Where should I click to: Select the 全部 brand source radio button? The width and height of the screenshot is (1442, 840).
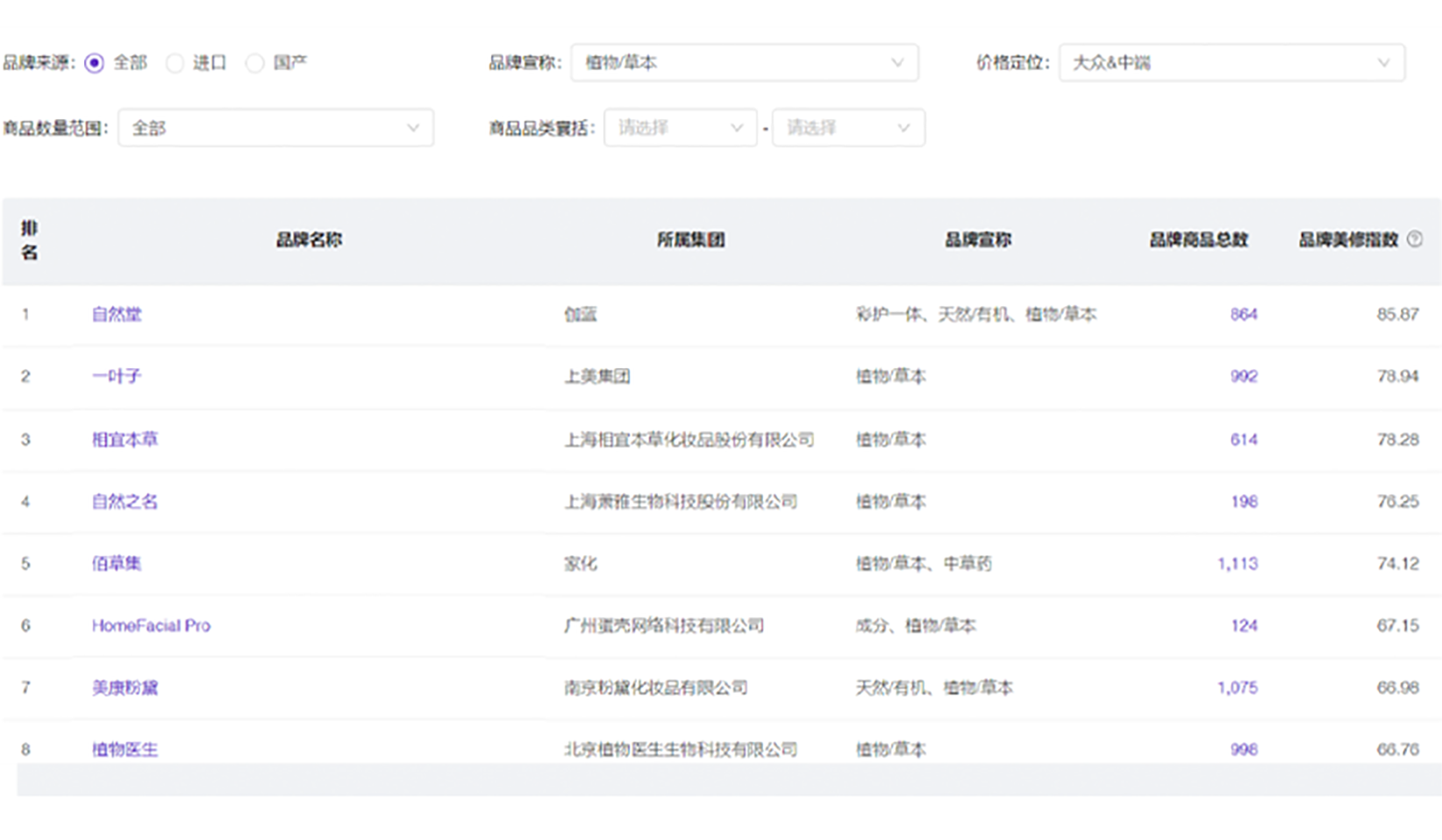94,63
